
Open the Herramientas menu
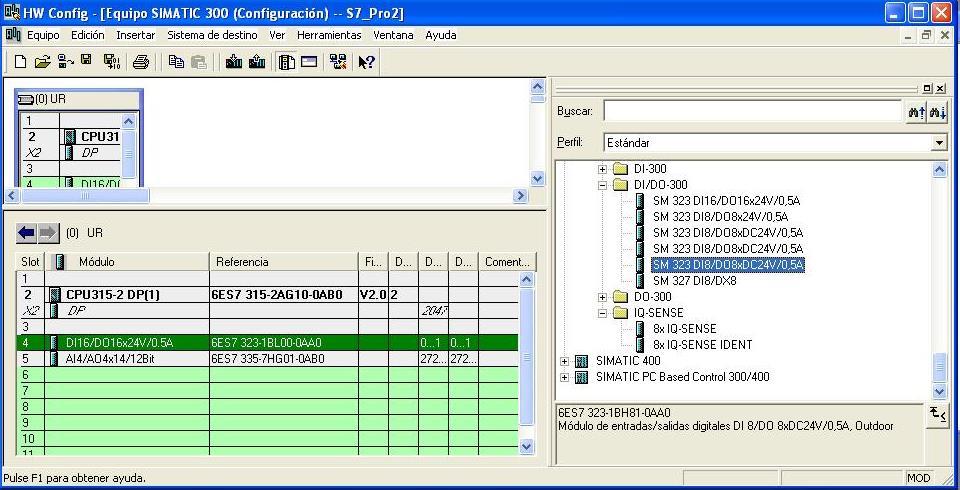[x=329, y=36]
